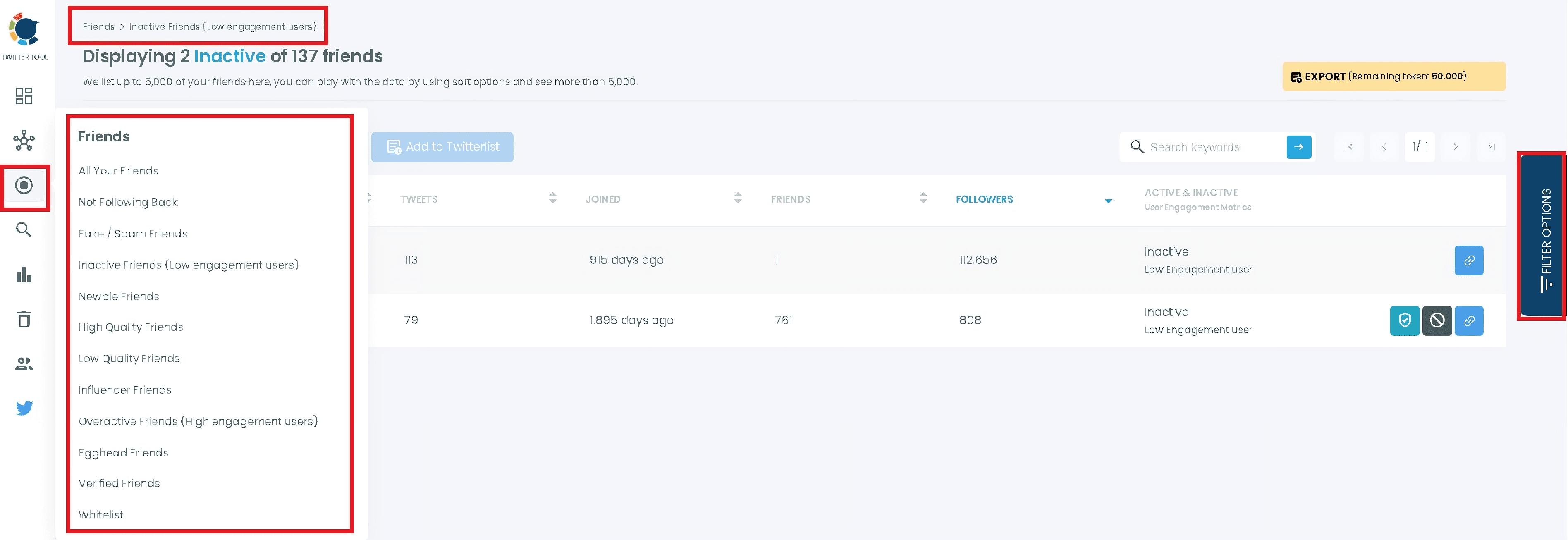Click Add to Twitterlist button
This screenshot has height=540, width=1568.
coord(442,147)
